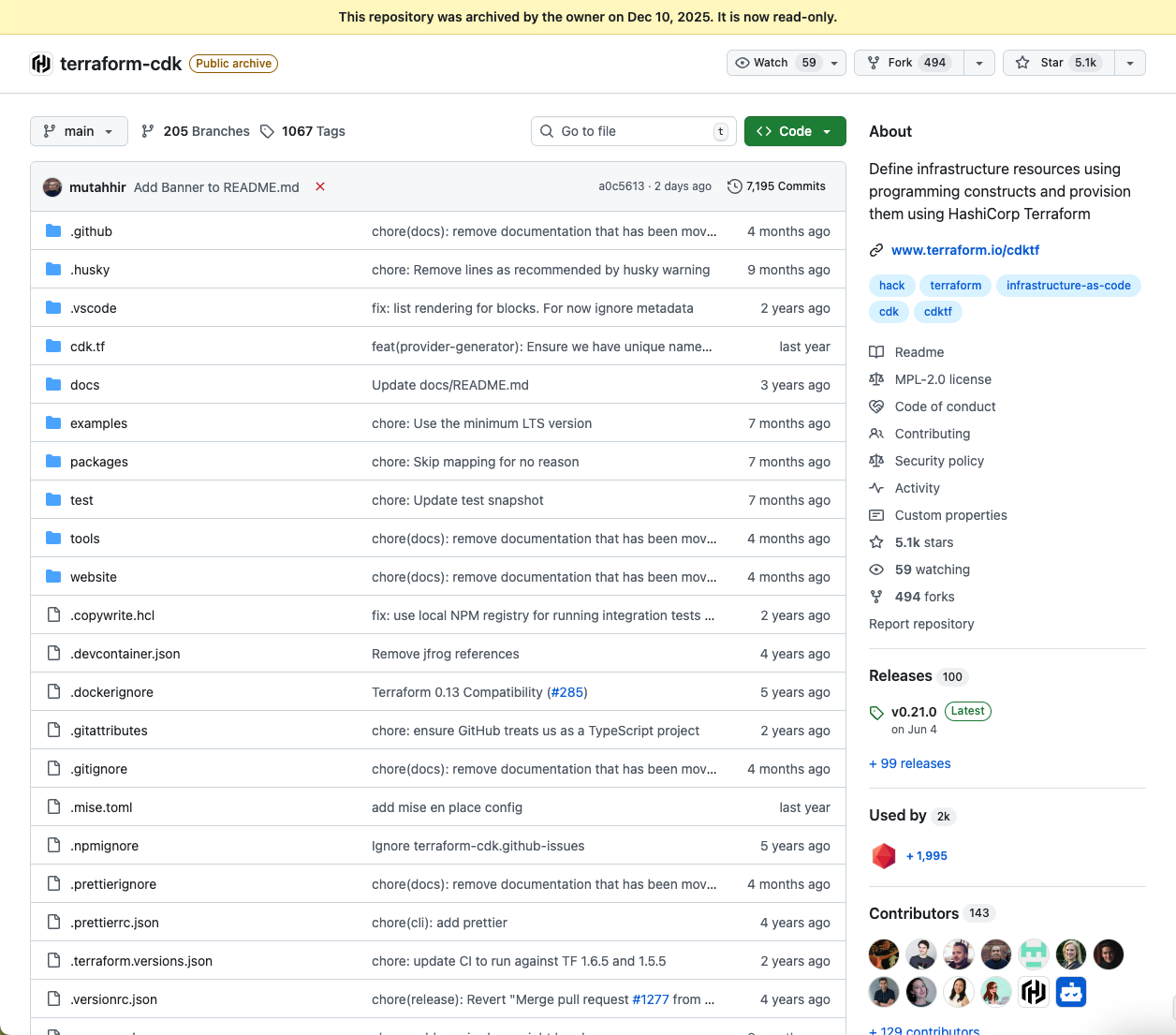Open the + 99 releases link

pyautogui.click(x=910, y=763)
